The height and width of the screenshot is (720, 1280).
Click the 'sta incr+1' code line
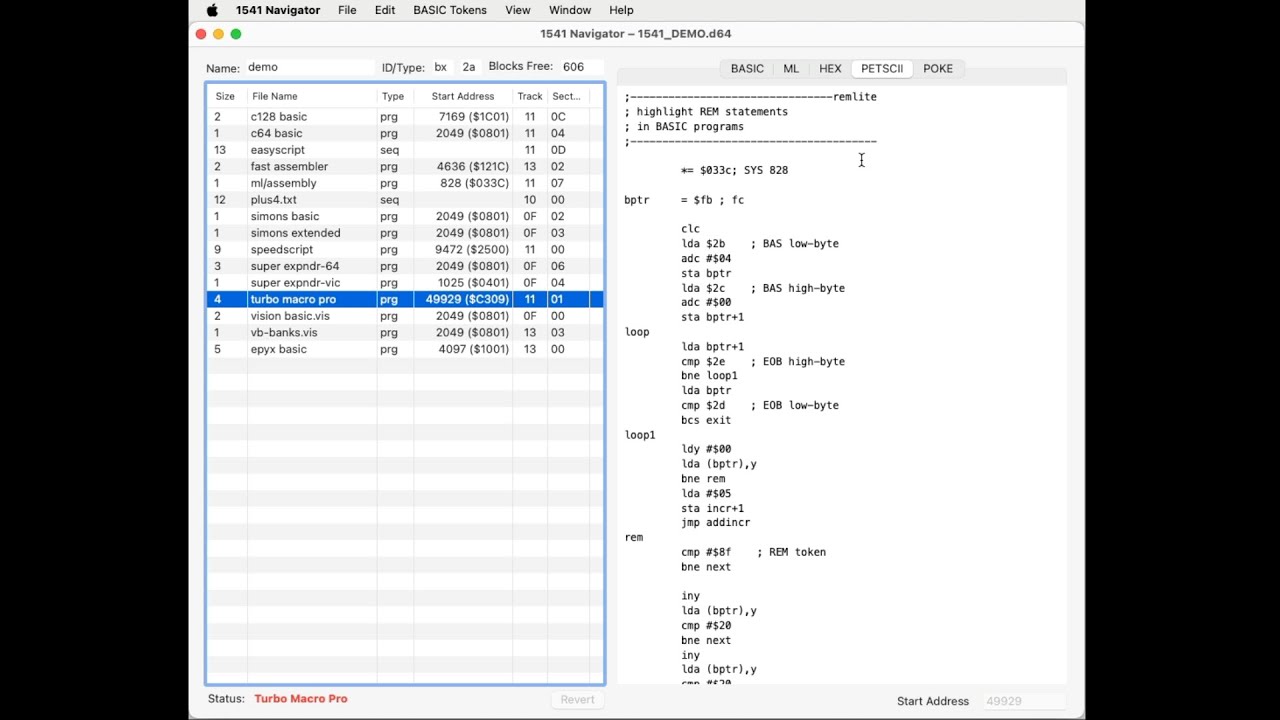click(x=712, y=508)
